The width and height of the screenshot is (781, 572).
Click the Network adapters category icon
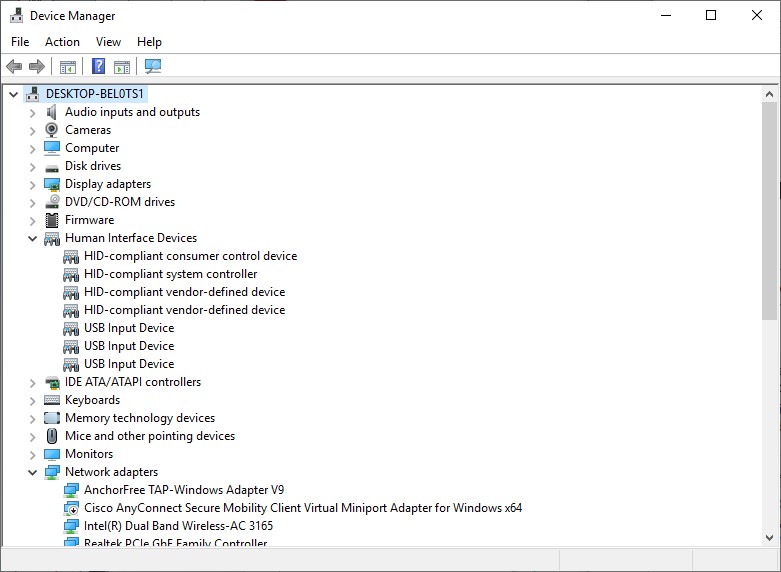click(52, 472)
